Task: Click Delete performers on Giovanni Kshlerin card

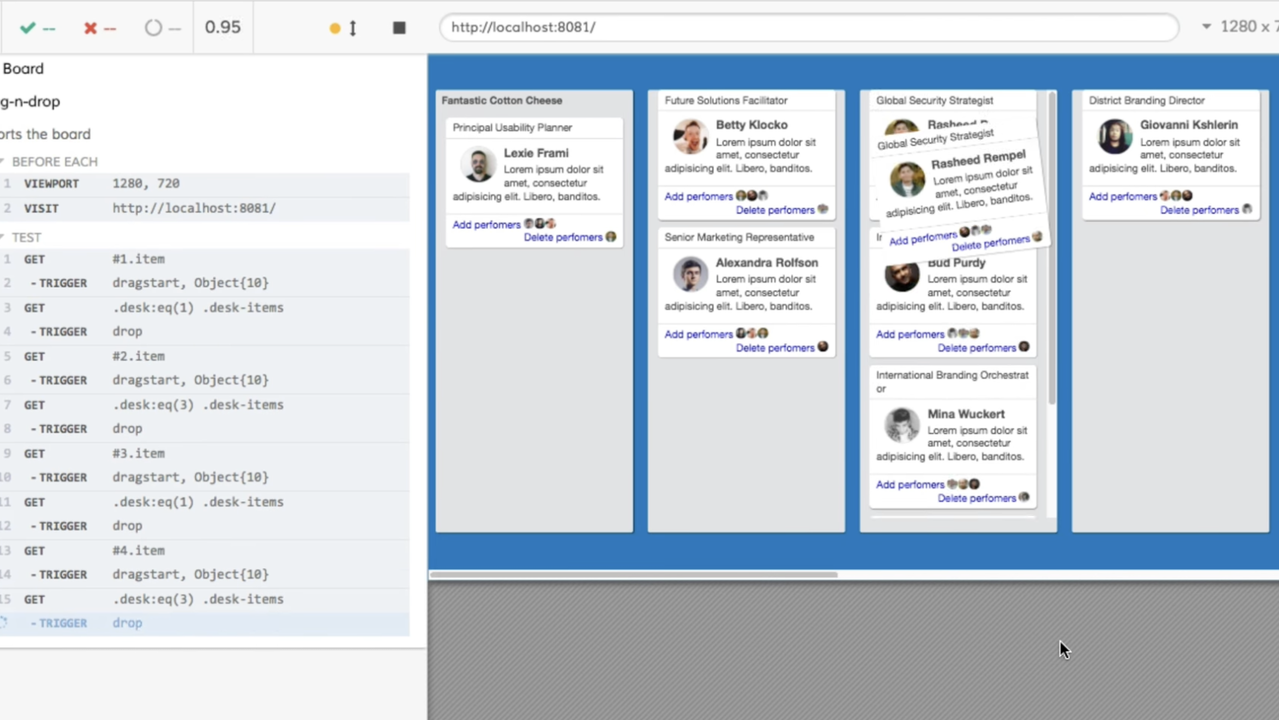Action: [x=1199, y=210]
